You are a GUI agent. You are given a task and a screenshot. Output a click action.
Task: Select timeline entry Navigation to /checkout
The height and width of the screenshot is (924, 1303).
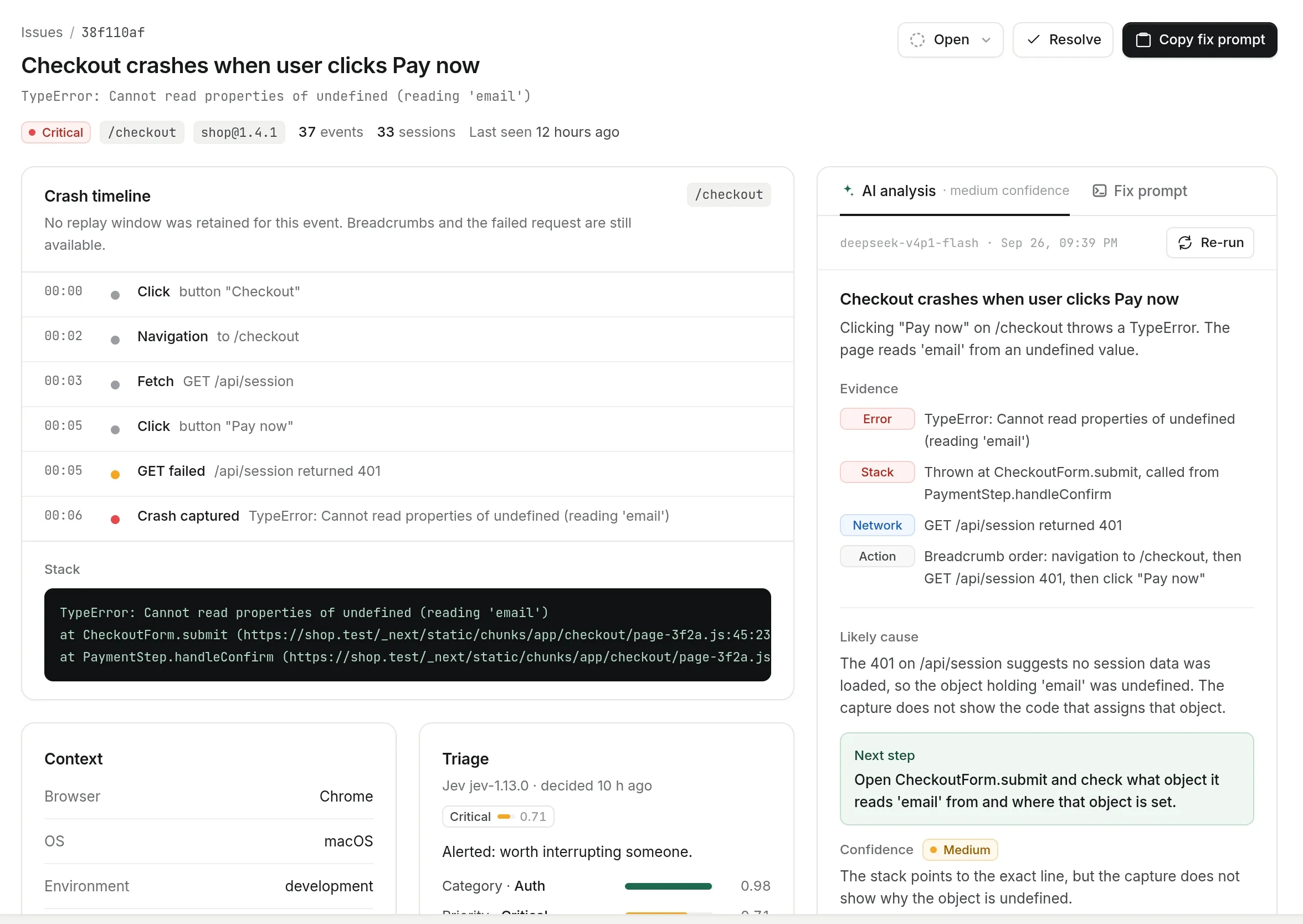tap(407, 340)
